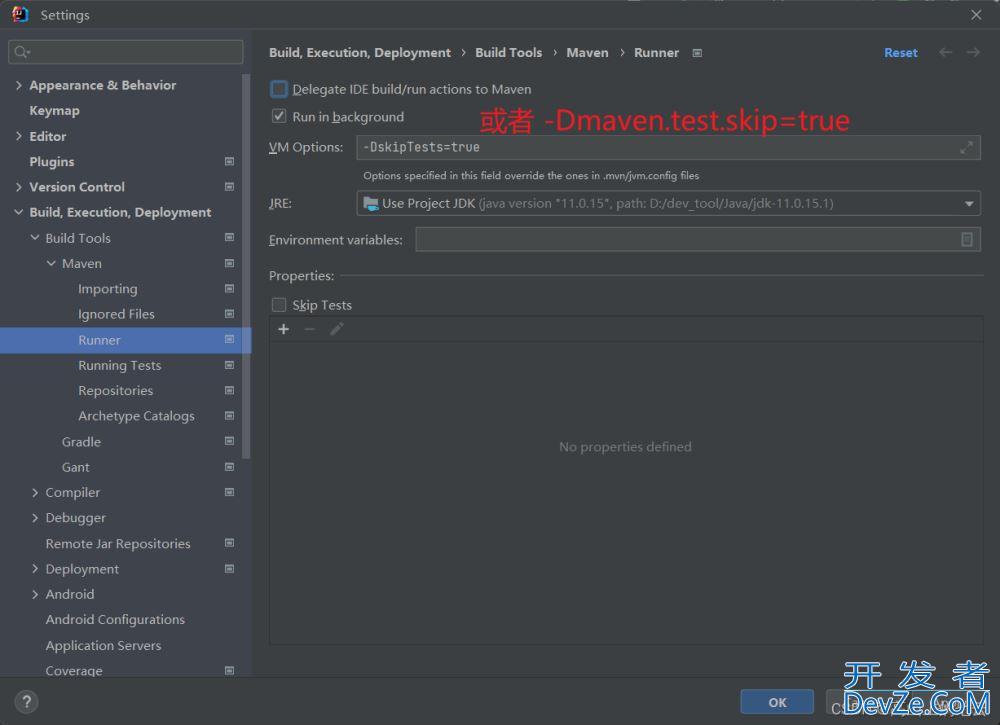The height and width of the screenshot is (725, 1000).
Task: Click the search magnifier icon in settings
Action: [x=21, y=52]
